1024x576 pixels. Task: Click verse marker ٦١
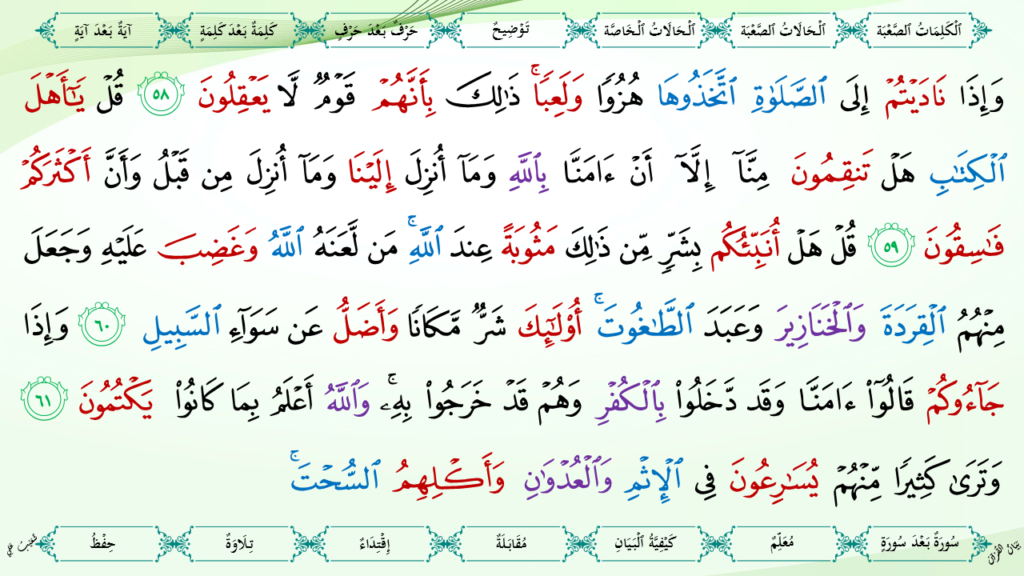[43, 400]
